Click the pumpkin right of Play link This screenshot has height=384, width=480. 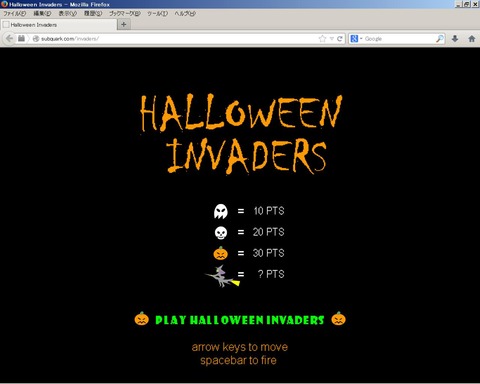338,319
